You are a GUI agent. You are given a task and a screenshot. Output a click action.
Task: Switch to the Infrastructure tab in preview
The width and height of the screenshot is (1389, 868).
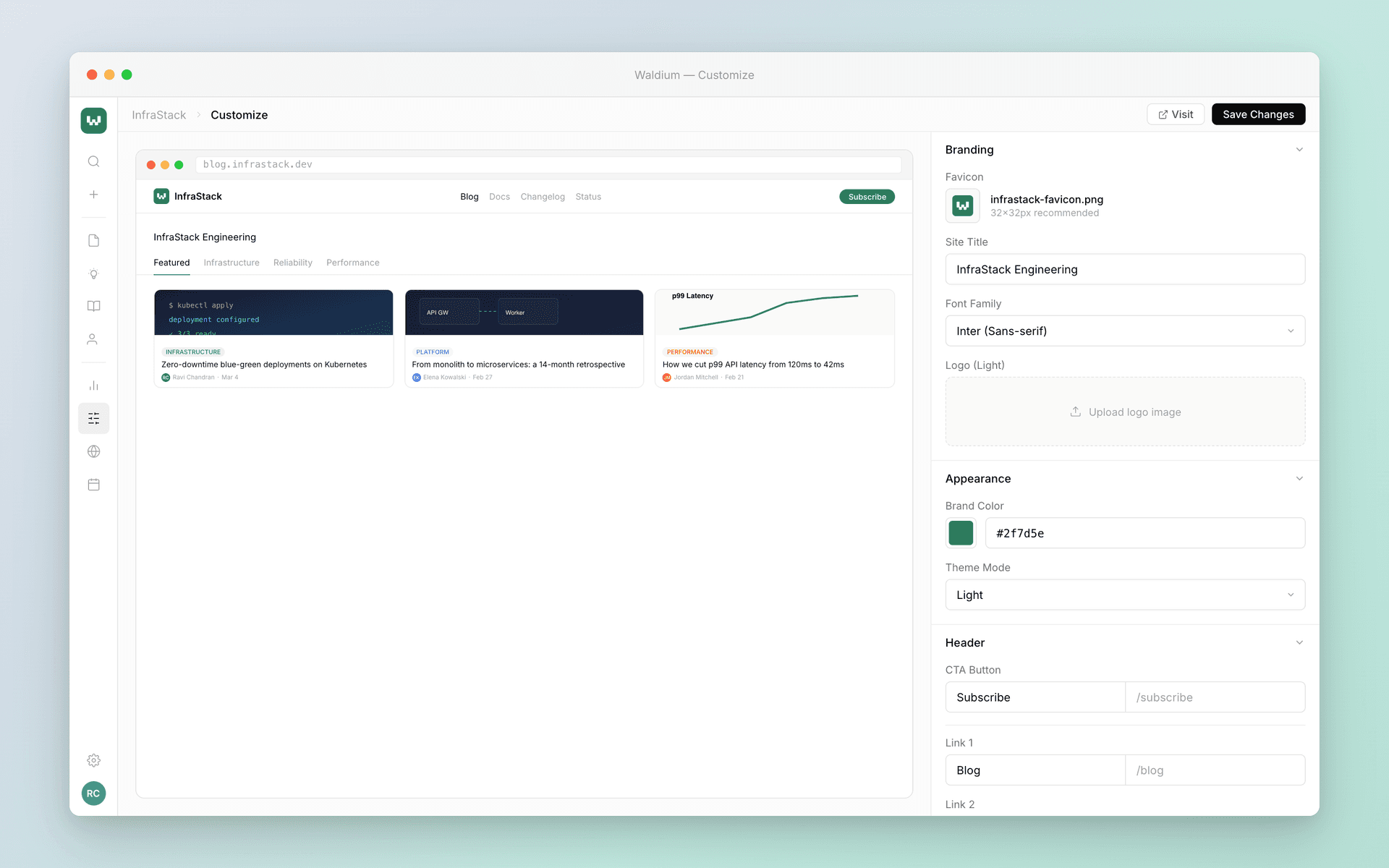231,263
